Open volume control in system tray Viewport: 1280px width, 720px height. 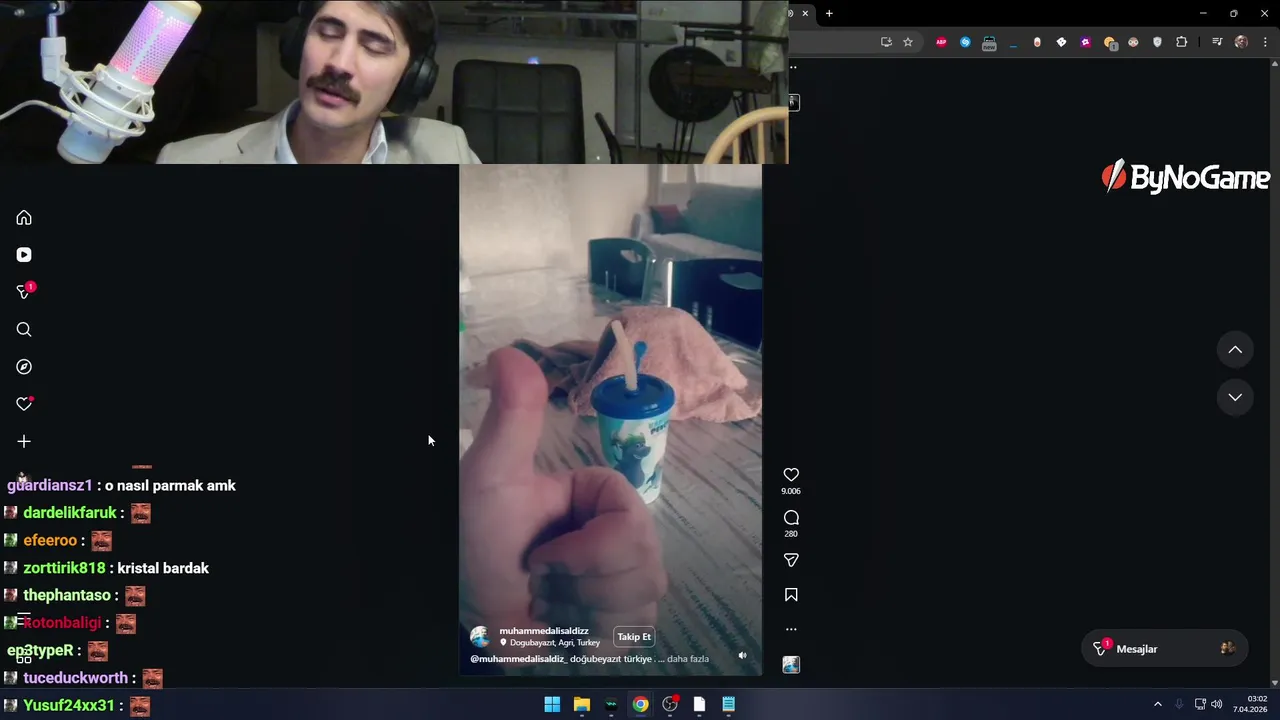[x=1217, y=704]
